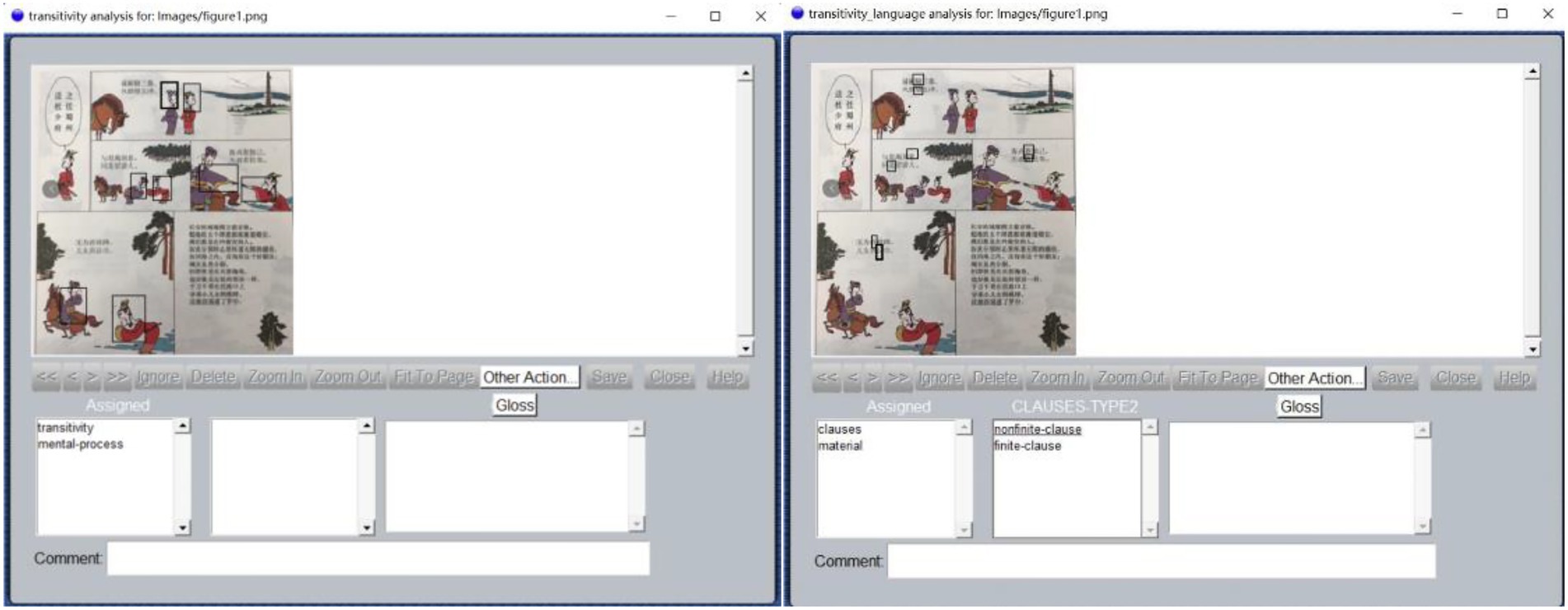Click Close button in transitivity_language toolbar
The image size is (1568, 610).
pos(1456,378)
